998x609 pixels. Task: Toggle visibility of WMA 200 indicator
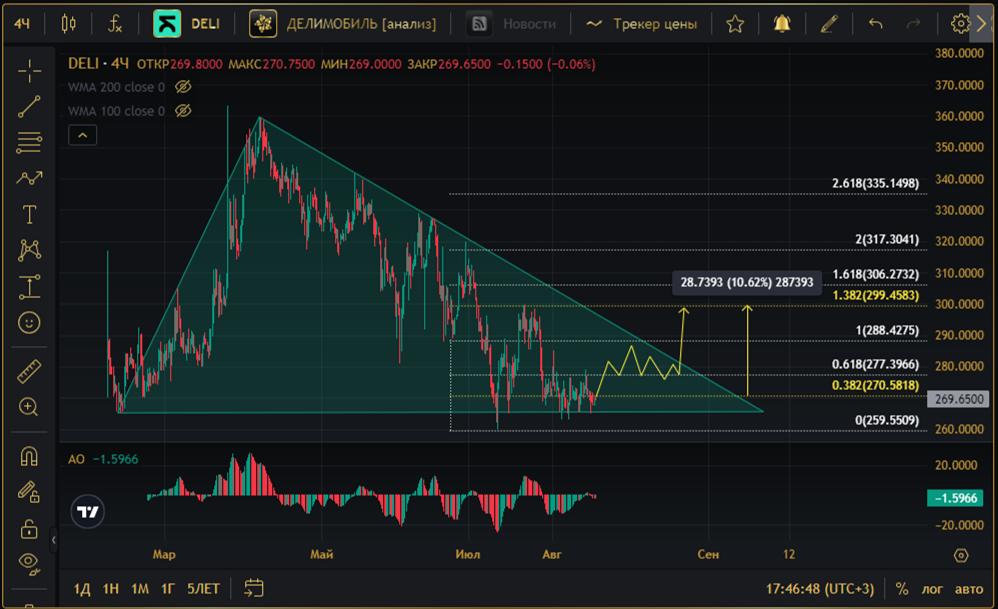coord(183,87)
